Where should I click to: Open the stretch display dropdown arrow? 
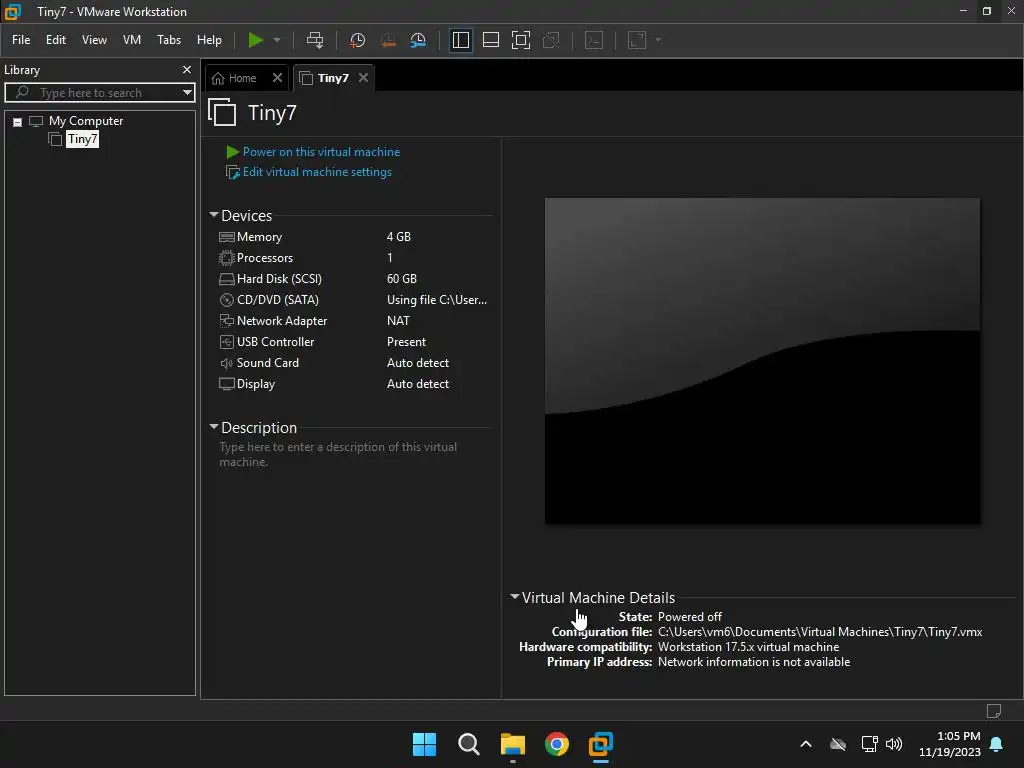(x=658, y=40)
